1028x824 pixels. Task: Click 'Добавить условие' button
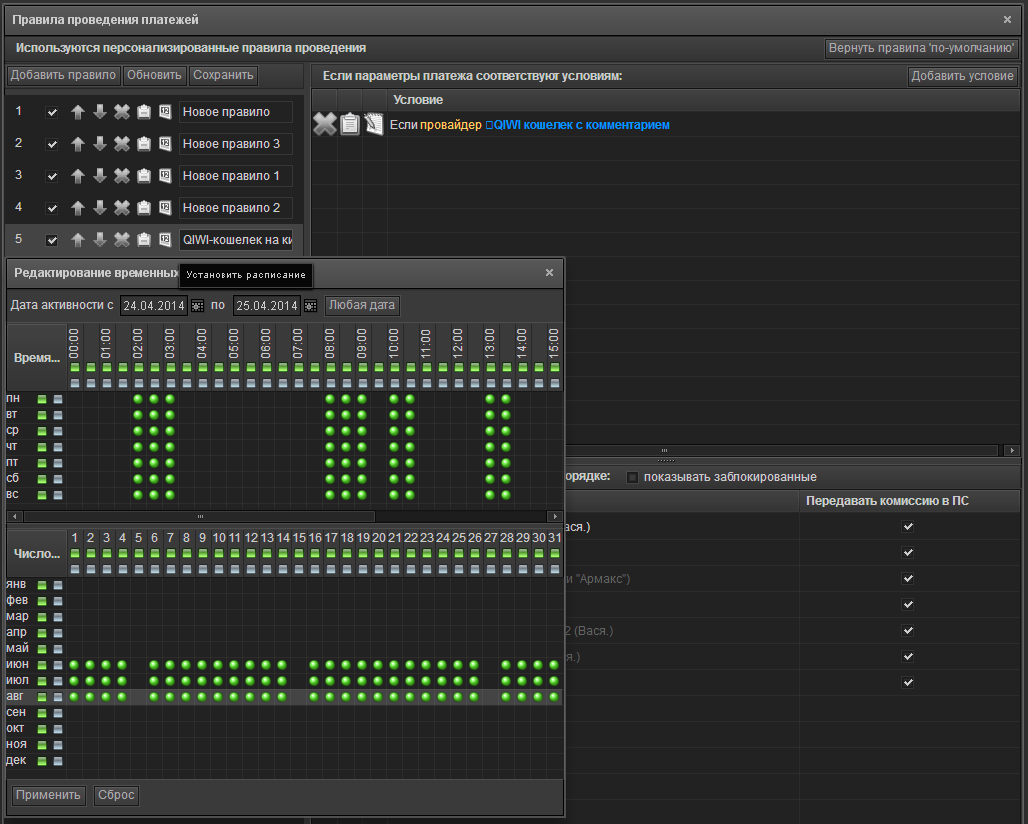pos(962,76)
